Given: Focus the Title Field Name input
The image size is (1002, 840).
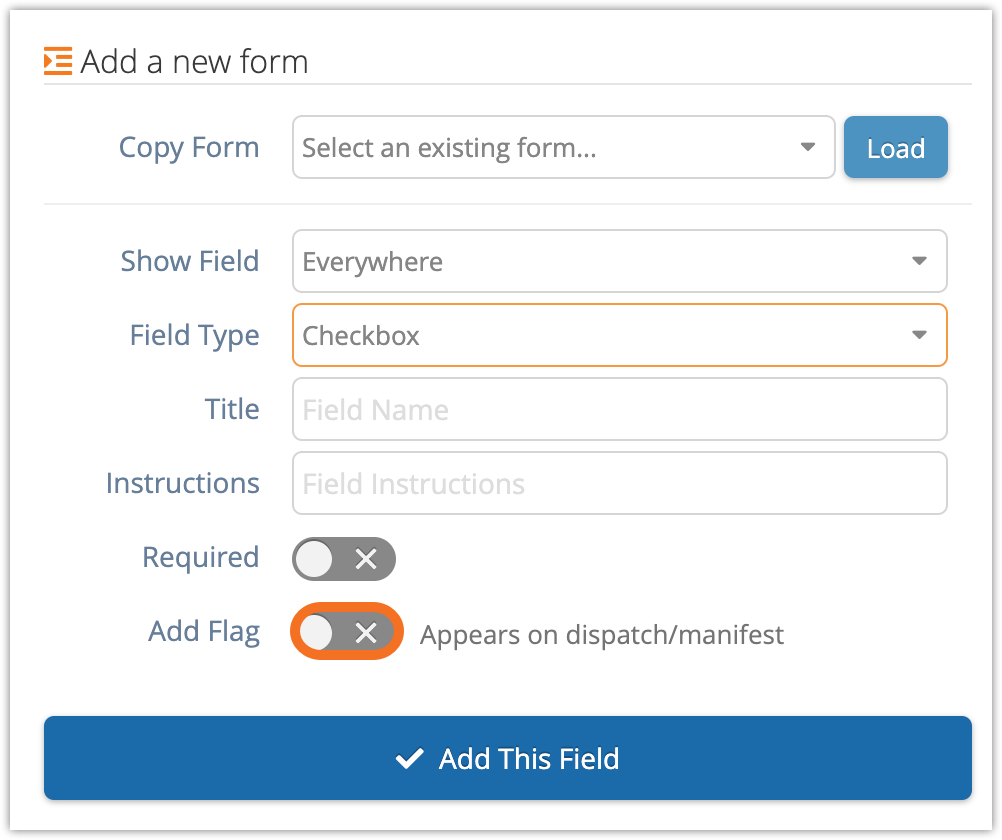Looking at the screenshot, I should [x=620, y=409].
